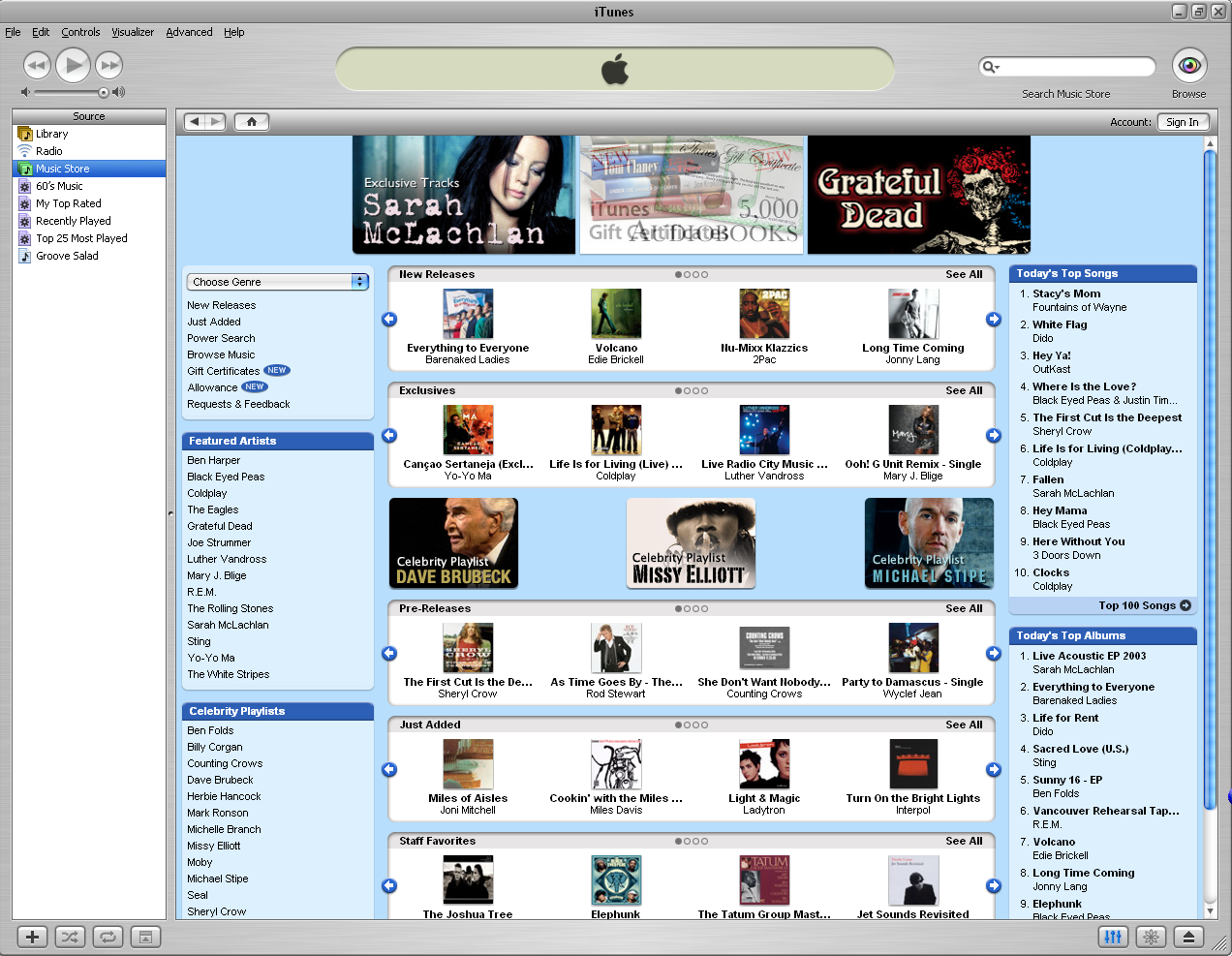Toggle shuffle playback
The height and width of the screenshot is (956, 1232).
[70, 937]
